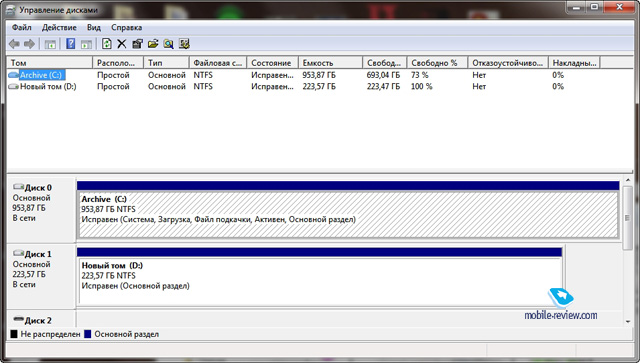Open the Файл menu

click(x=22, y=27)
